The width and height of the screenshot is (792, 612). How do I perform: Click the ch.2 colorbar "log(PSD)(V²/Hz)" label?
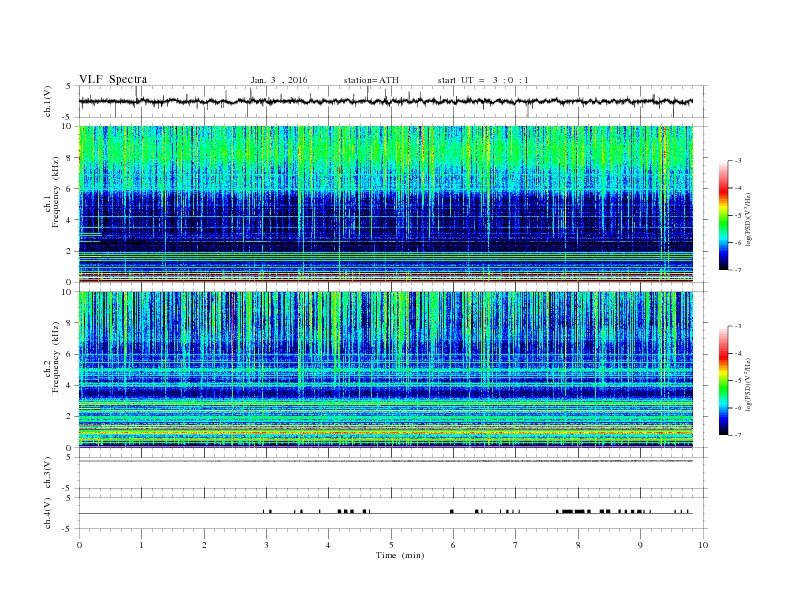point(748,383)
